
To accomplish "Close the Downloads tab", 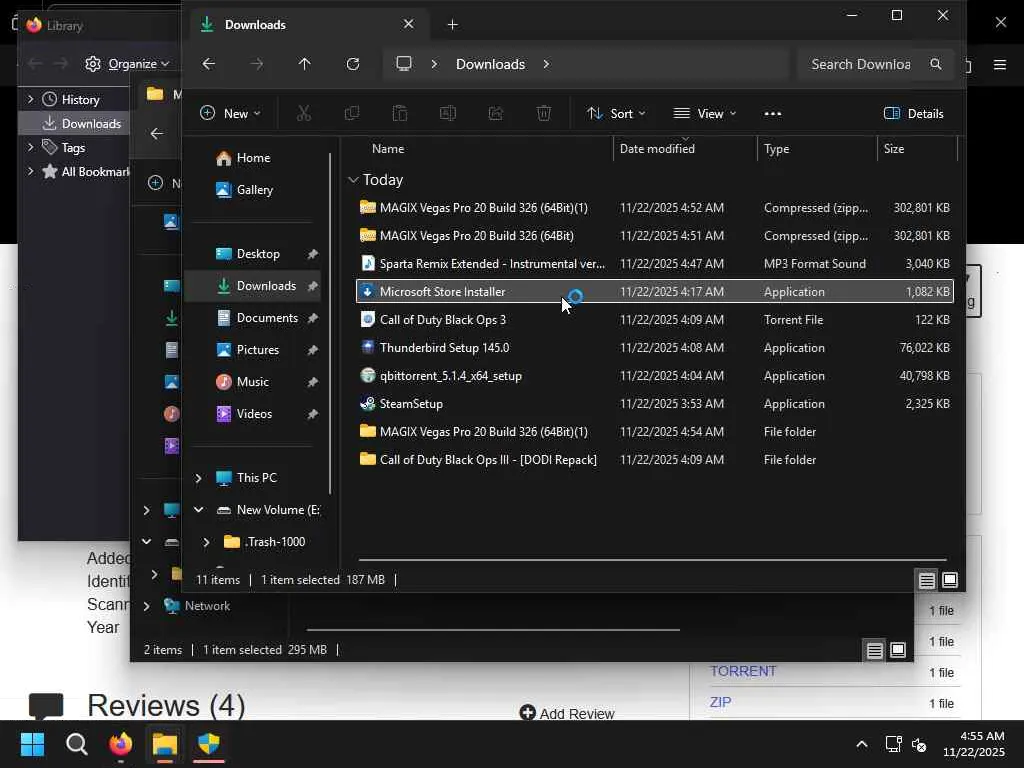I will coord(409,24).
